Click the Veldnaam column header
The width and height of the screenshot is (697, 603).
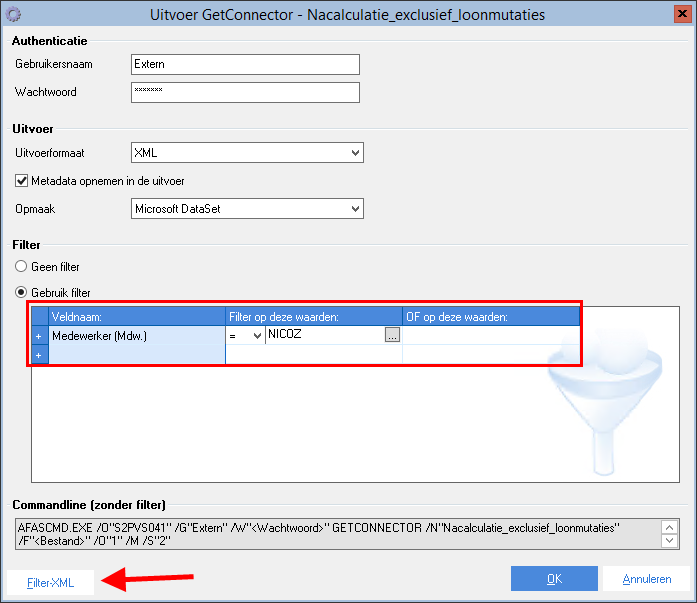pyautogui.click(x=137, y=316)
